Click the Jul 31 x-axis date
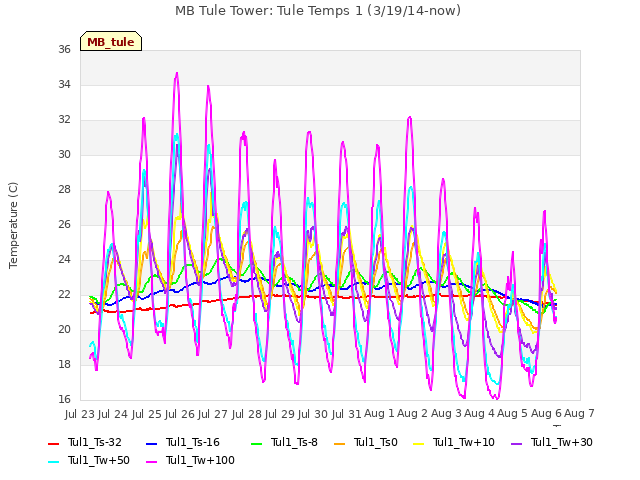Image resolution: width=640 pixels, height=480 pixels. 346,414
